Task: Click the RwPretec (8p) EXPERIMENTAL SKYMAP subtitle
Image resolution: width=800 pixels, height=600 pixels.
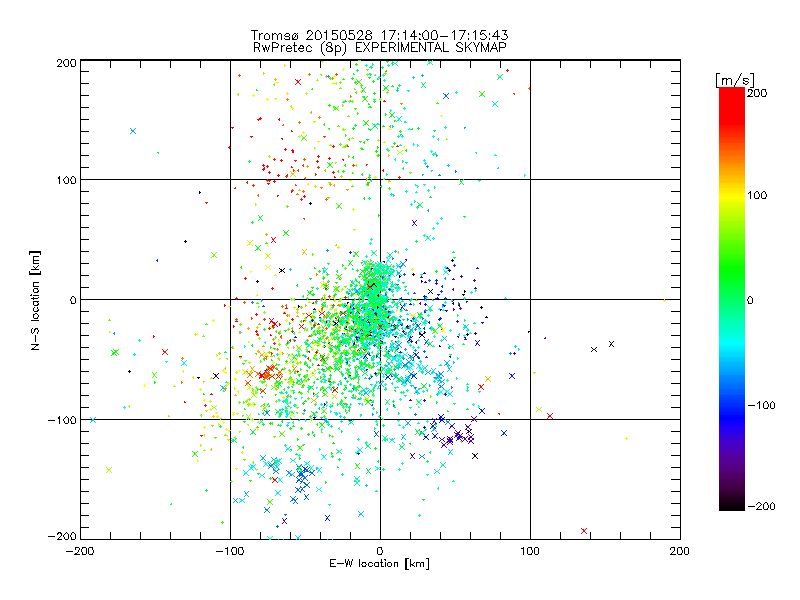Action: click(x=379, y=47)
